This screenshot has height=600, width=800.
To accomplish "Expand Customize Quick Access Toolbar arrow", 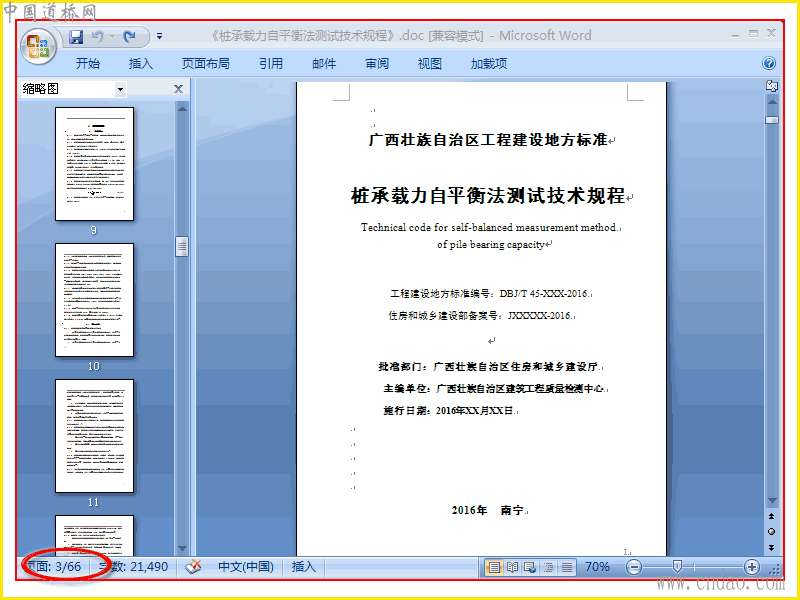I will [159, 36].
